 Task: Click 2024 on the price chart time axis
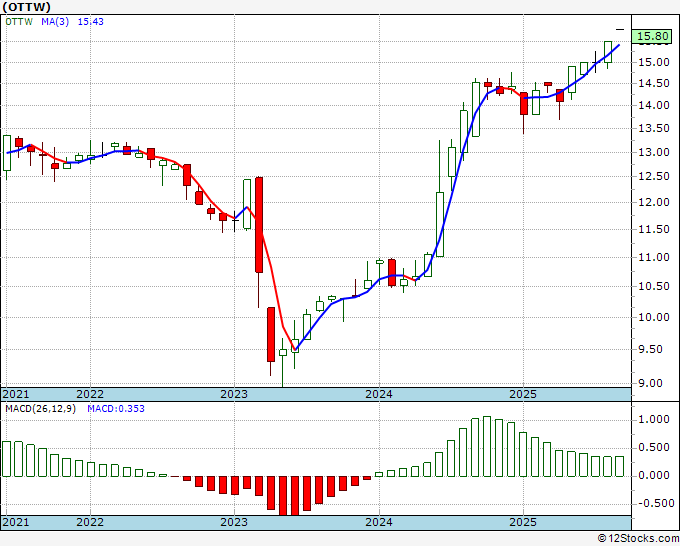click(379, 394)
